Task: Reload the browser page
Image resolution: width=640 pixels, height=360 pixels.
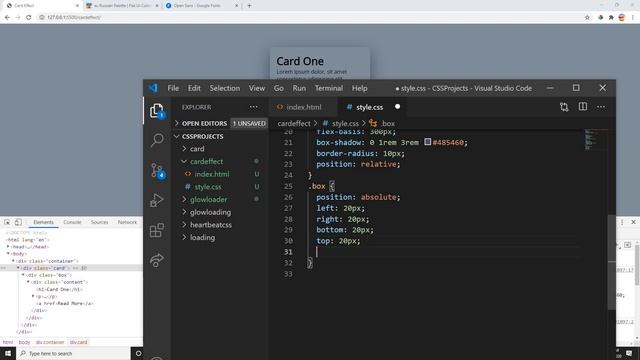Action: point(29,18)
